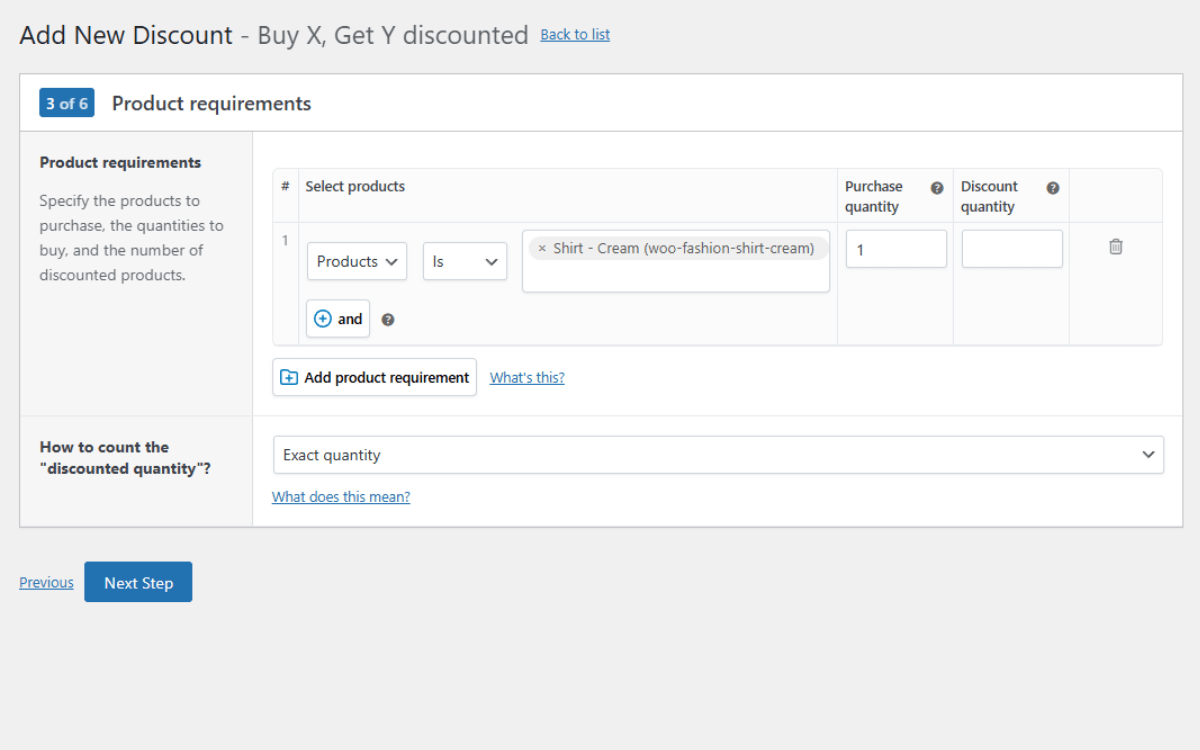Focus the empty Discount quantity field
The width and height of the screenshot is (1200, 750).
click(x=1011, y=249)
